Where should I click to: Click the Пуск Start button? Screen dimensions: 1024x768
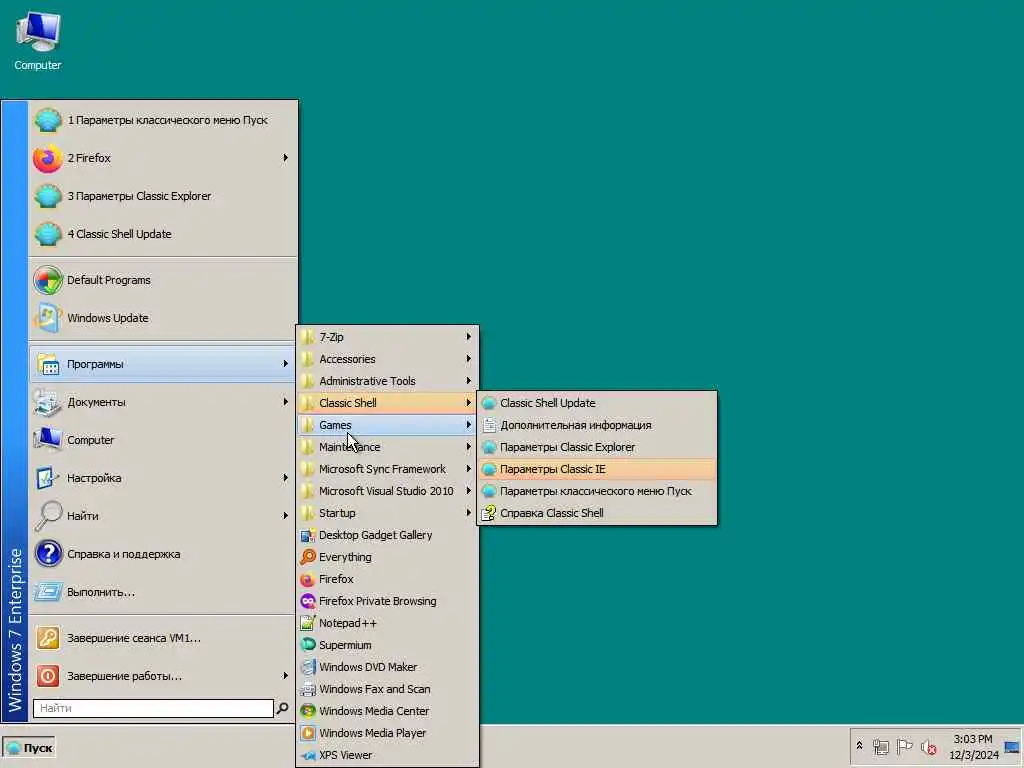[29, 748]
